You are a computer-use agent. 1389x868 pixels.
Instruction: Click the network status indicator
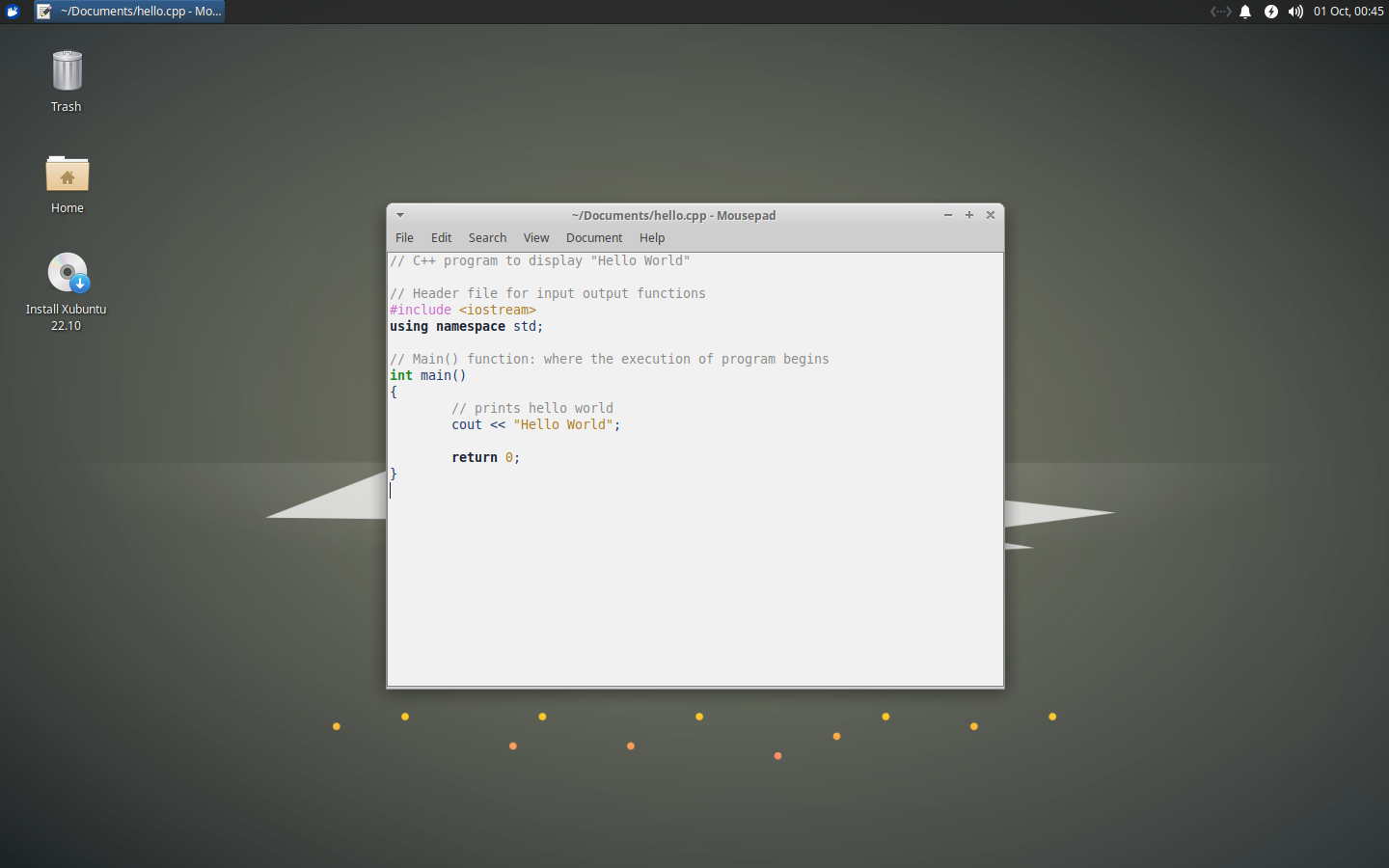click(1219, 11)
